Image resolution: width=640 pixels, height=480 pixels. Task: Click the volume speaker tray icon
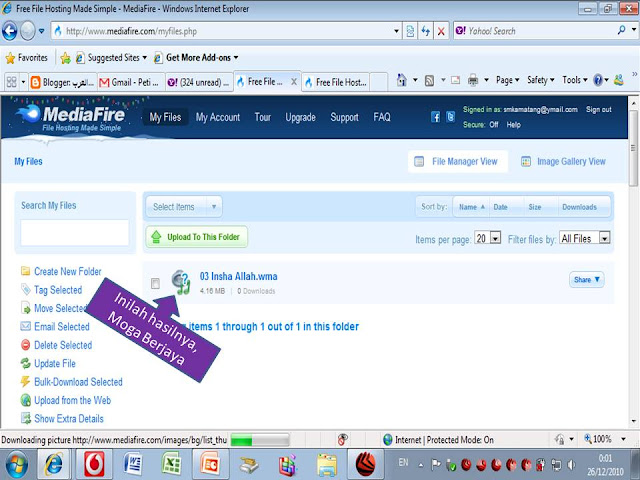pos(572,464)
